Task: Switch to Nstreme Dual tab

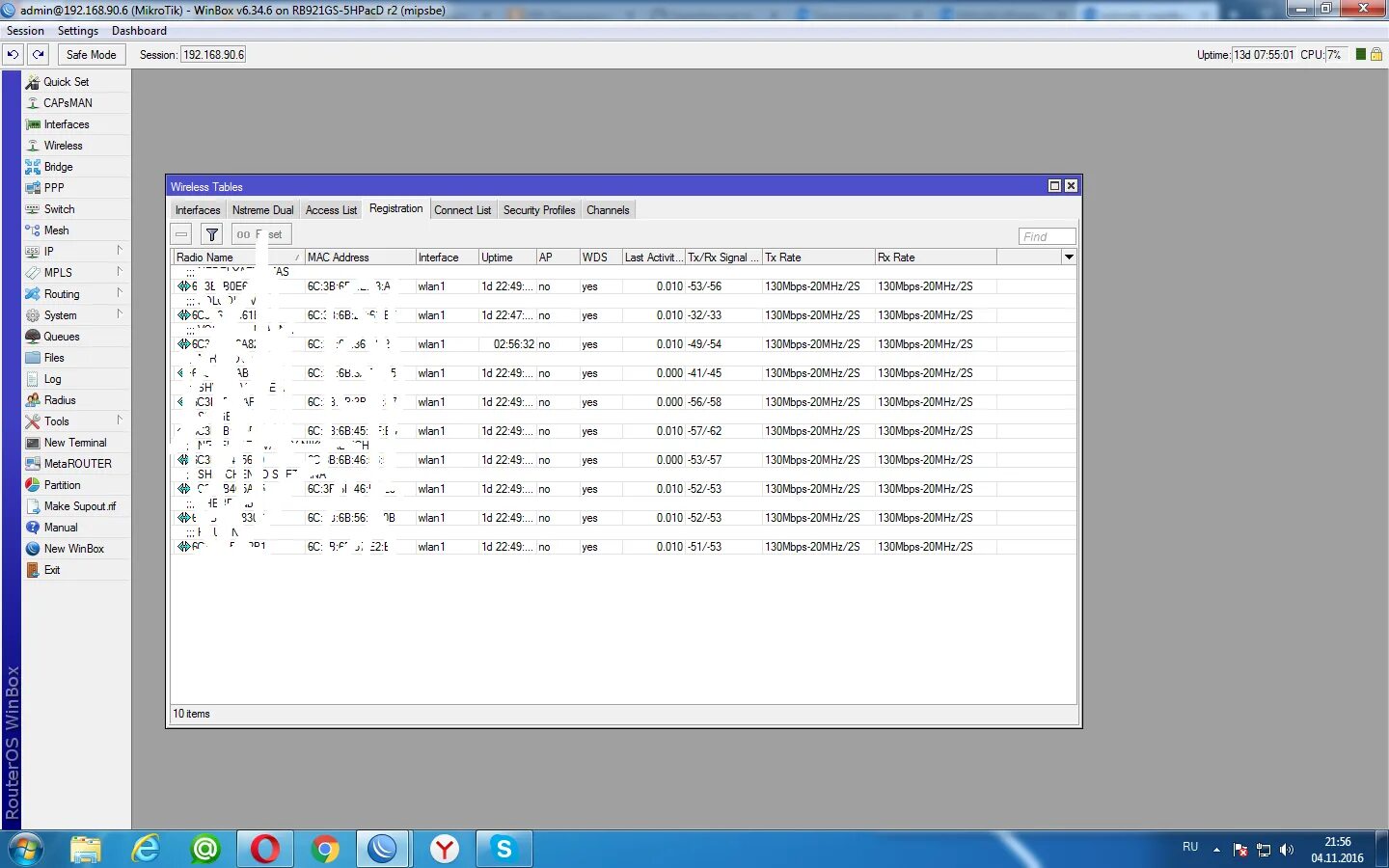Action: [x=262, y=210]
